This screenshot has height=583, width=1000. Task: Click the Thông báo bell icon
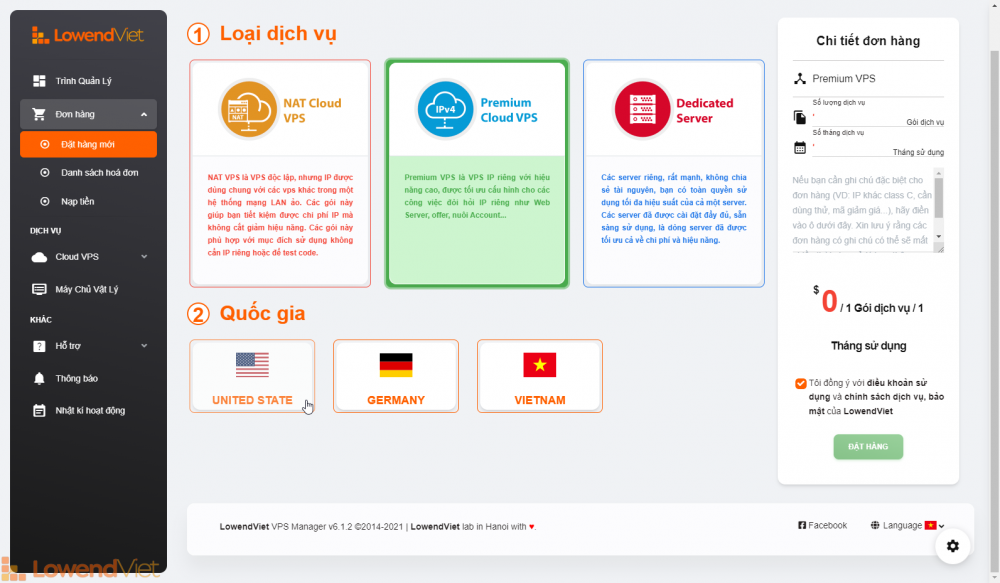click(x=39, y=379)
